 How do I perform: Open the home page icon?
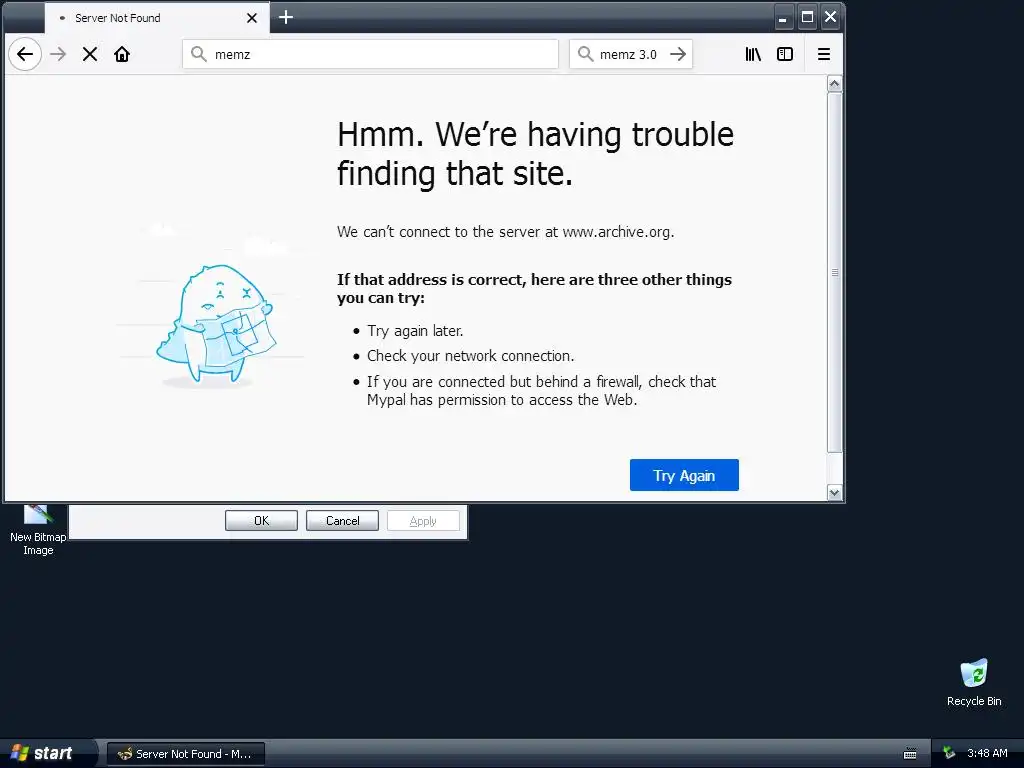pyautogui.click(x=122, y=54)
